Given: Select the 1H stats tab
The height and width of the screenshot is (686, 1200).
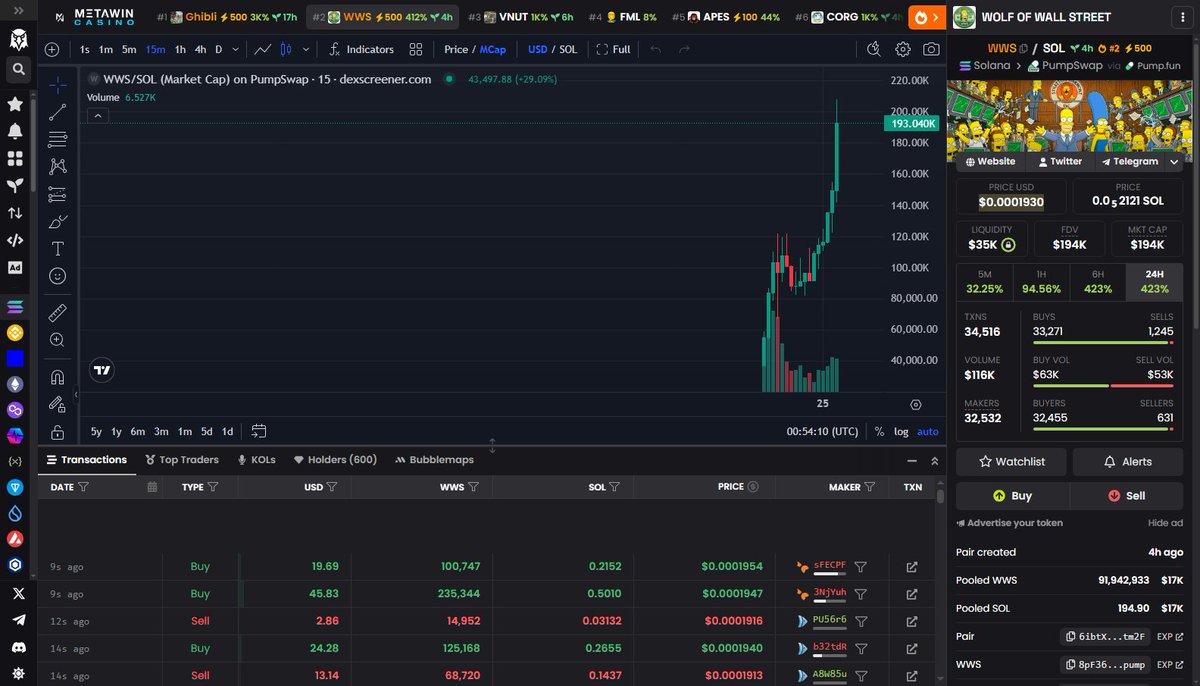Looking at the screenshot, I should [1041, 282].
